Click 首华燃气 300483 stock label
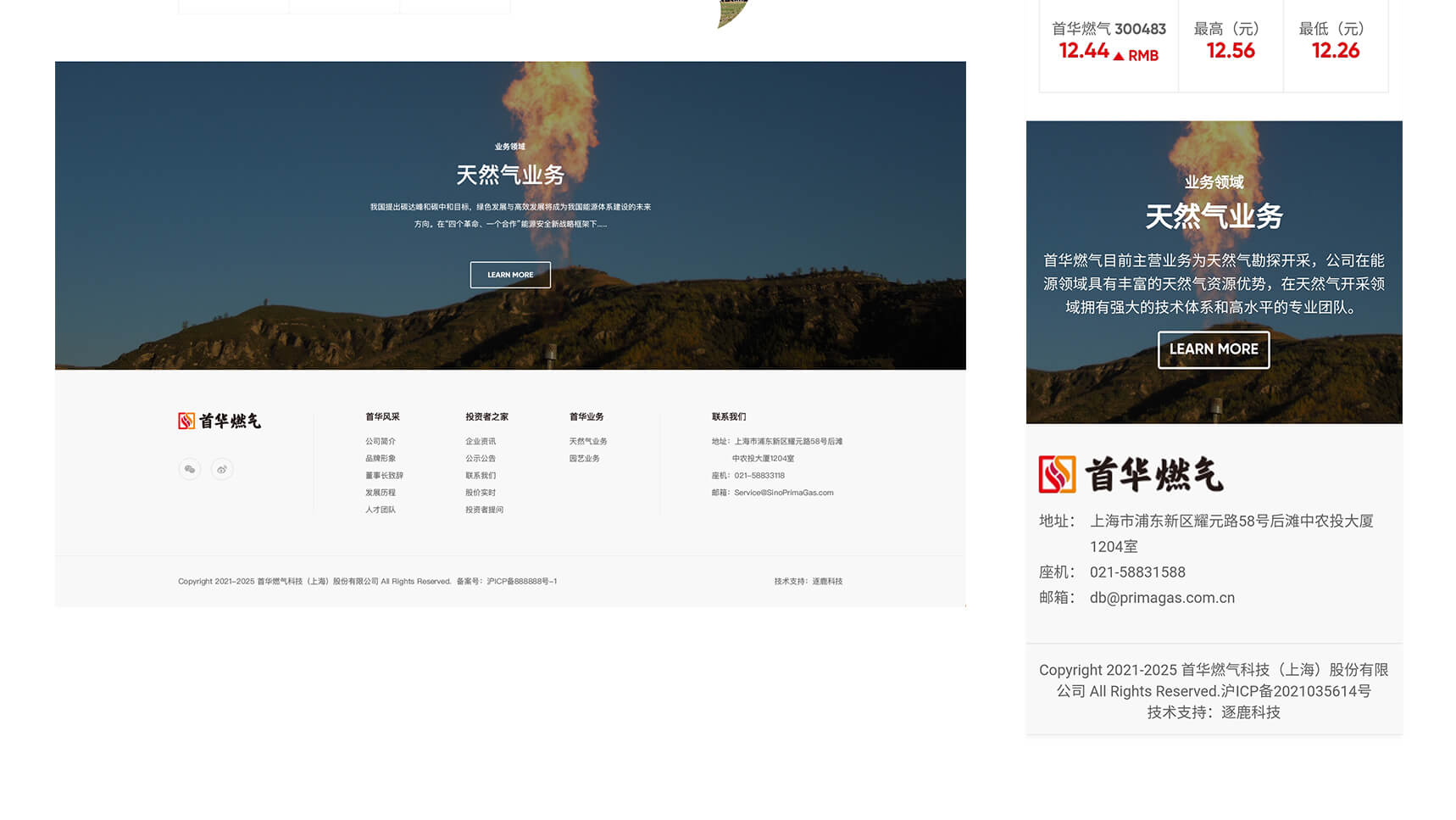The height and width of the screenshot is (820, 1456). [1109, 29]
